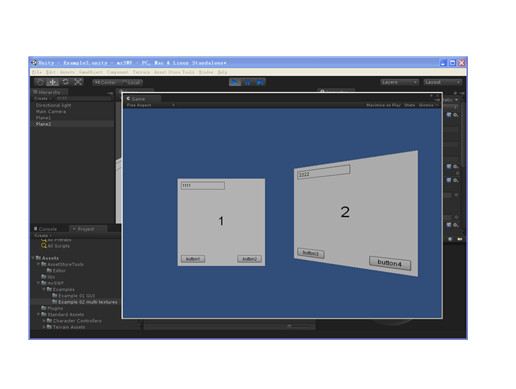Viewport: 516px width, 389px height.
Task: Open the GameObject menu
Action: pos(91,72)
